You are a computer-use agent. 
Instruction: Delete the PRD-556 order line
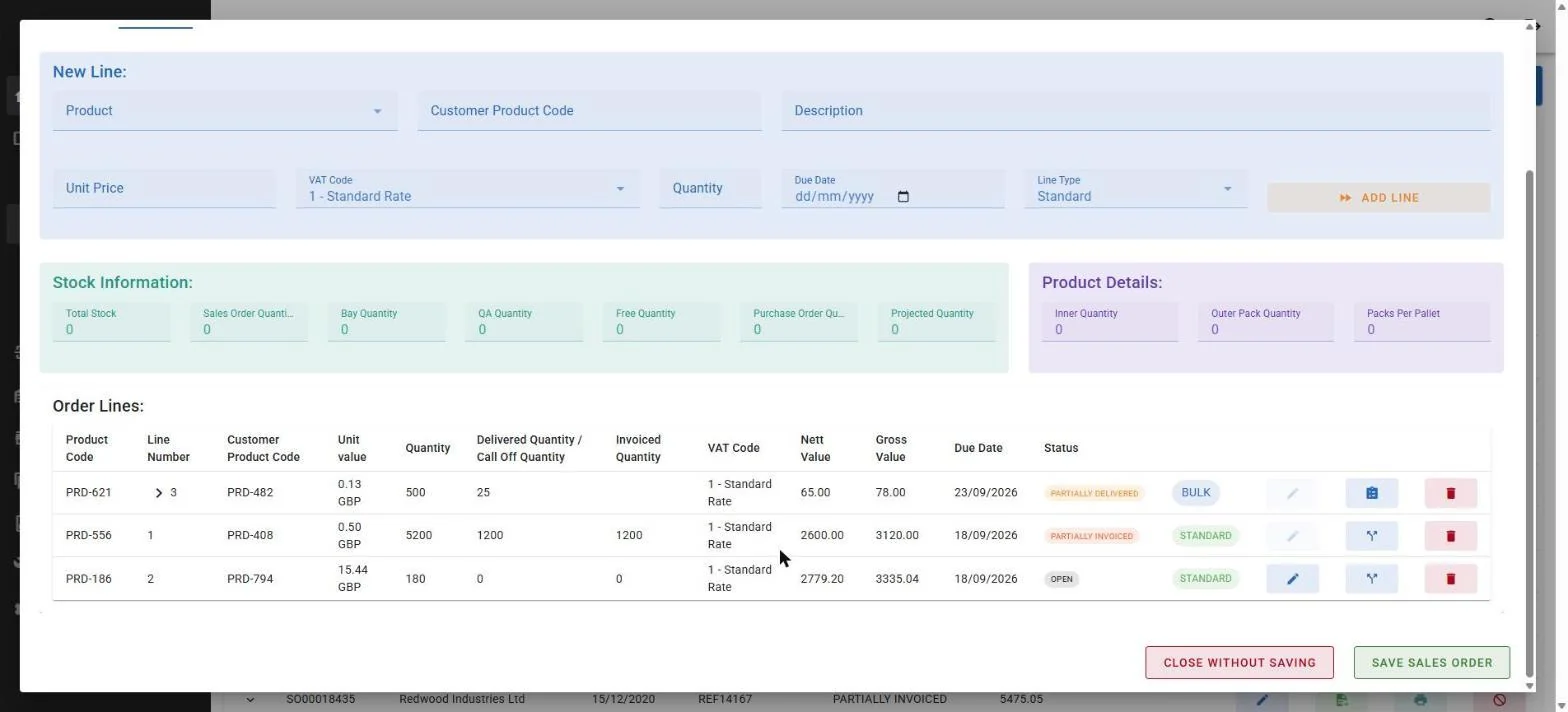pyautogui.click(x=1451, y=536)
